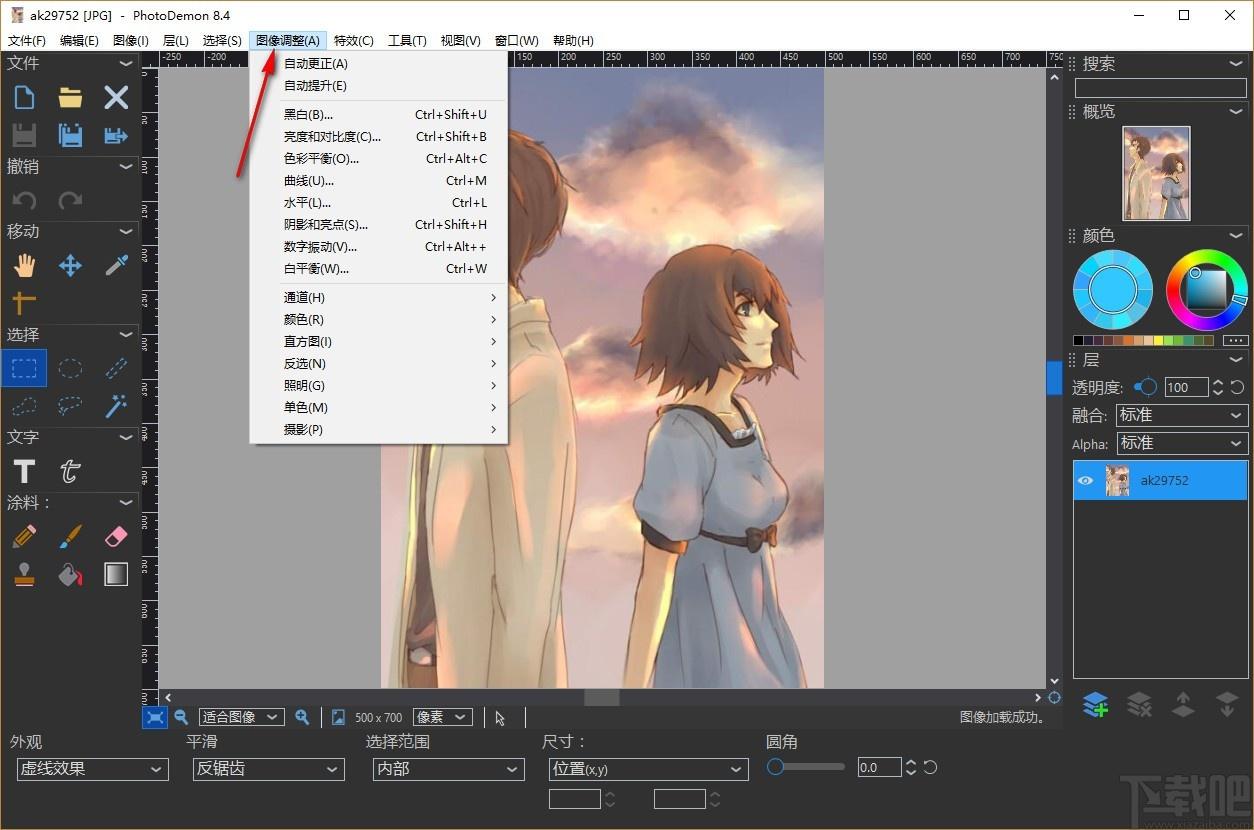Click the 圆角 corner radius slider
Viewport: 1254px width, 830px height.
click(x=806, y=767)
